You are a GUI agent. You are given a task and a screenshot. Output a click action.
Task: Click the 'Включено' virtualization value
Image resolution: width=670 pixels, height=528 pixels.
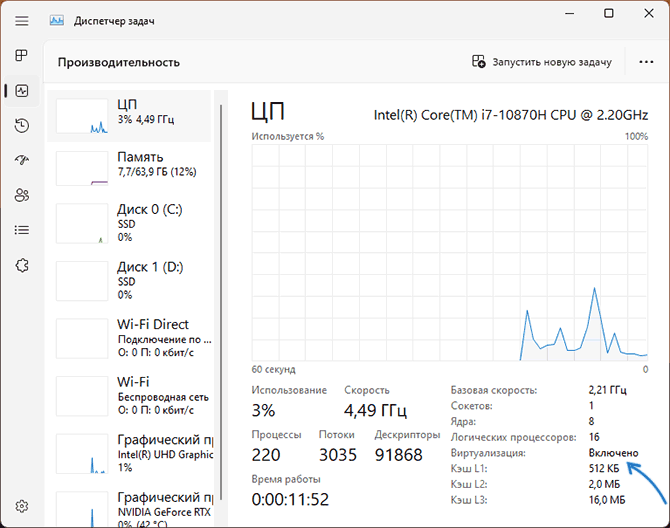(613, 453)
